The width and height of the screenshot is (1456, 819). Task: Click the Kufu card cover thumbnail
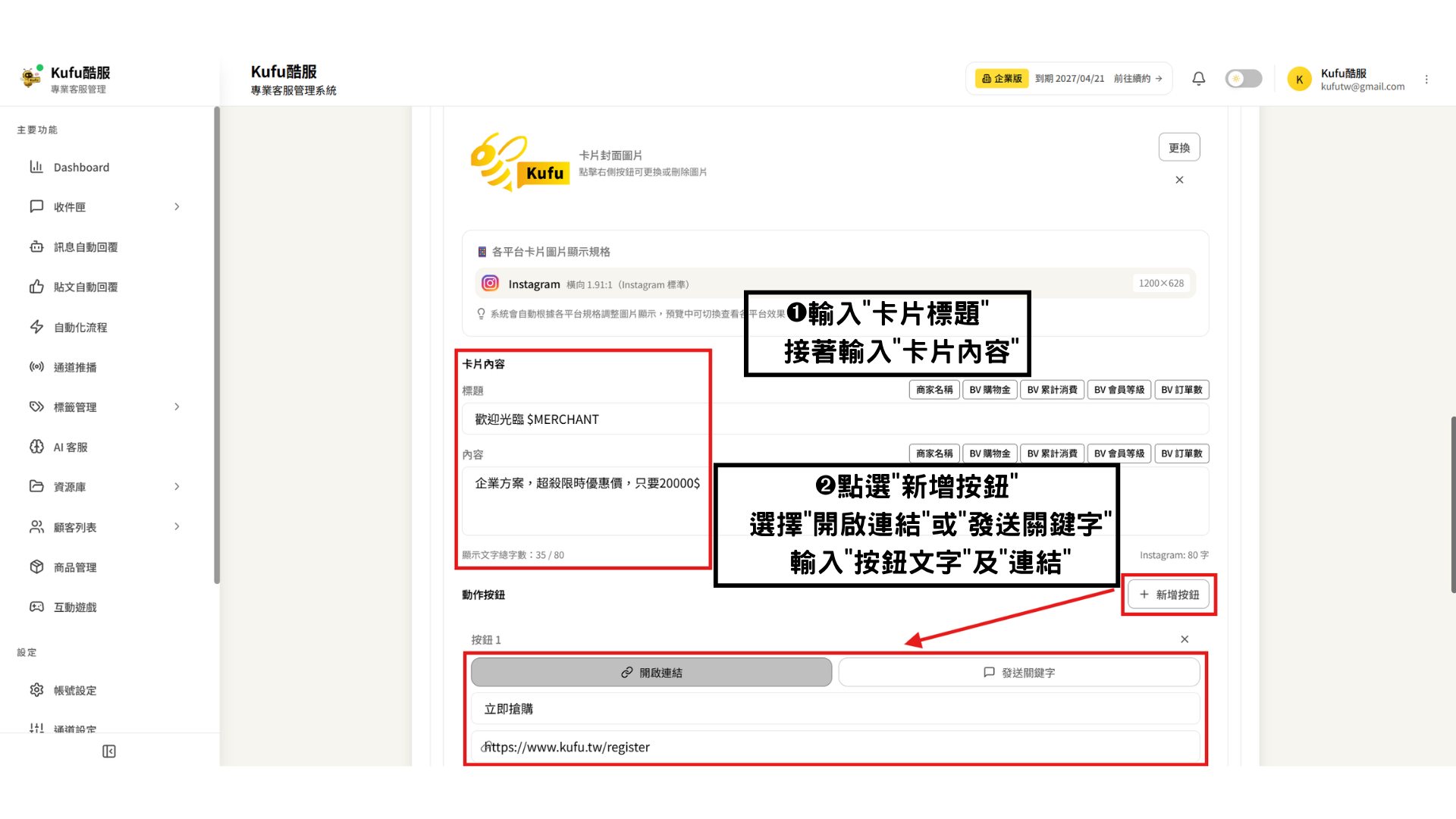point(520,162)
